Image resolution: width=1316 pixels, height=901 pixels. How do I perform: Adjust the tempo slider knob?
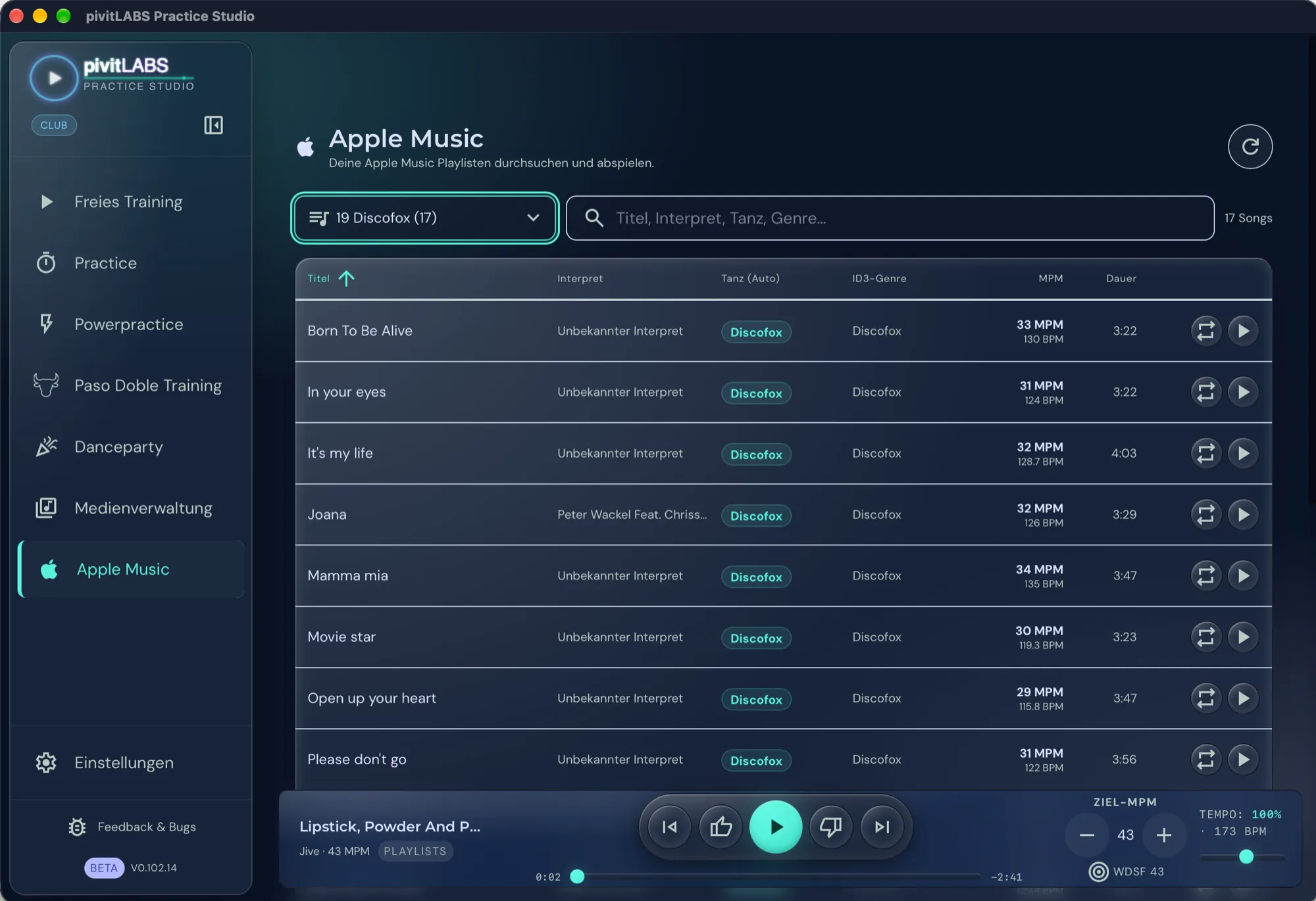point(1246,856)
